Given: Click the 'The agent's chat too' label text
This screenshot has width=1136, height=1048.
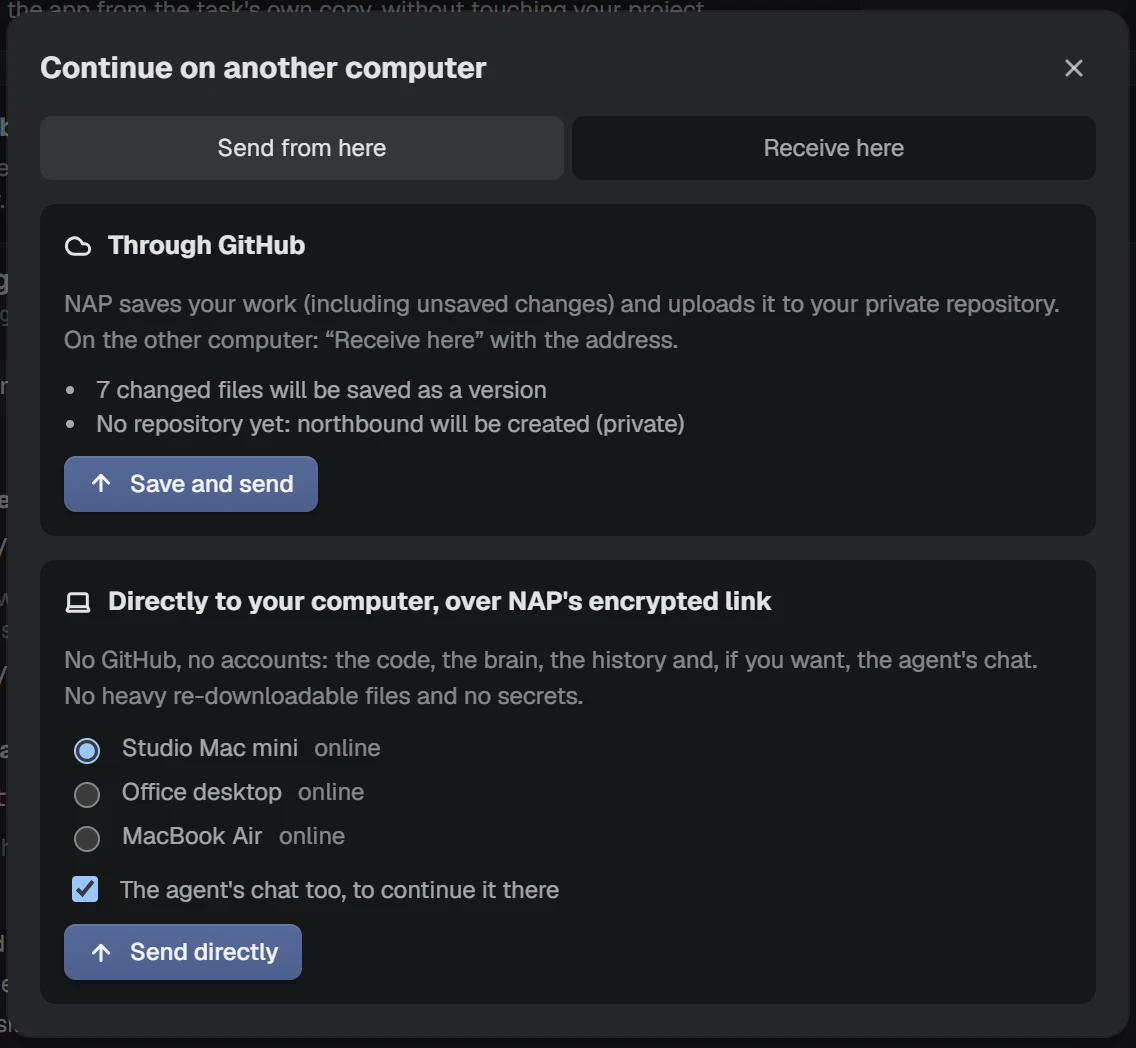Looking at the screenshot, I should [x=339, y=890].
